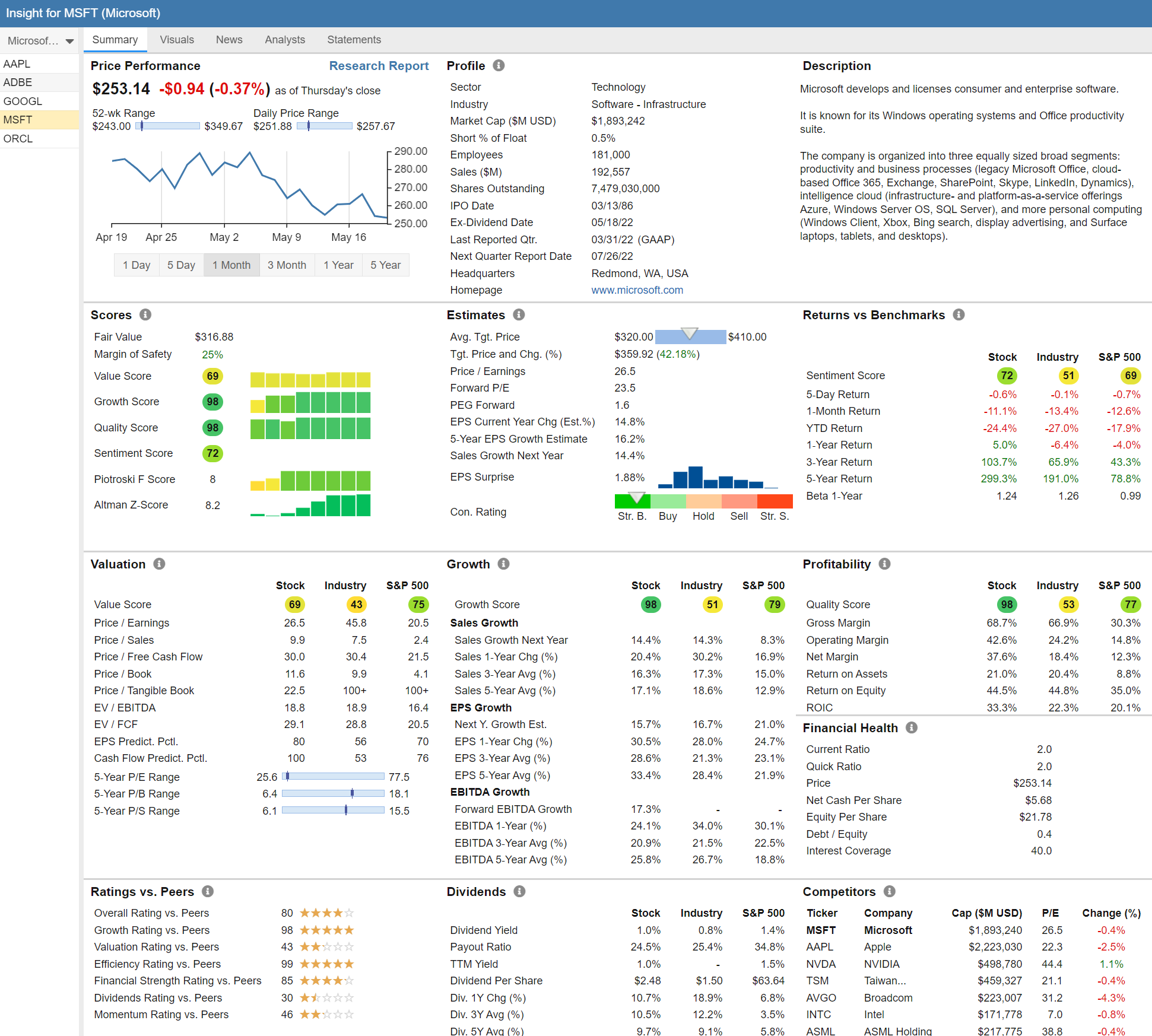Click the Piotroski F Score bars
Image resolution: width=1152 pixels, height=1036 pixels.
310,481
